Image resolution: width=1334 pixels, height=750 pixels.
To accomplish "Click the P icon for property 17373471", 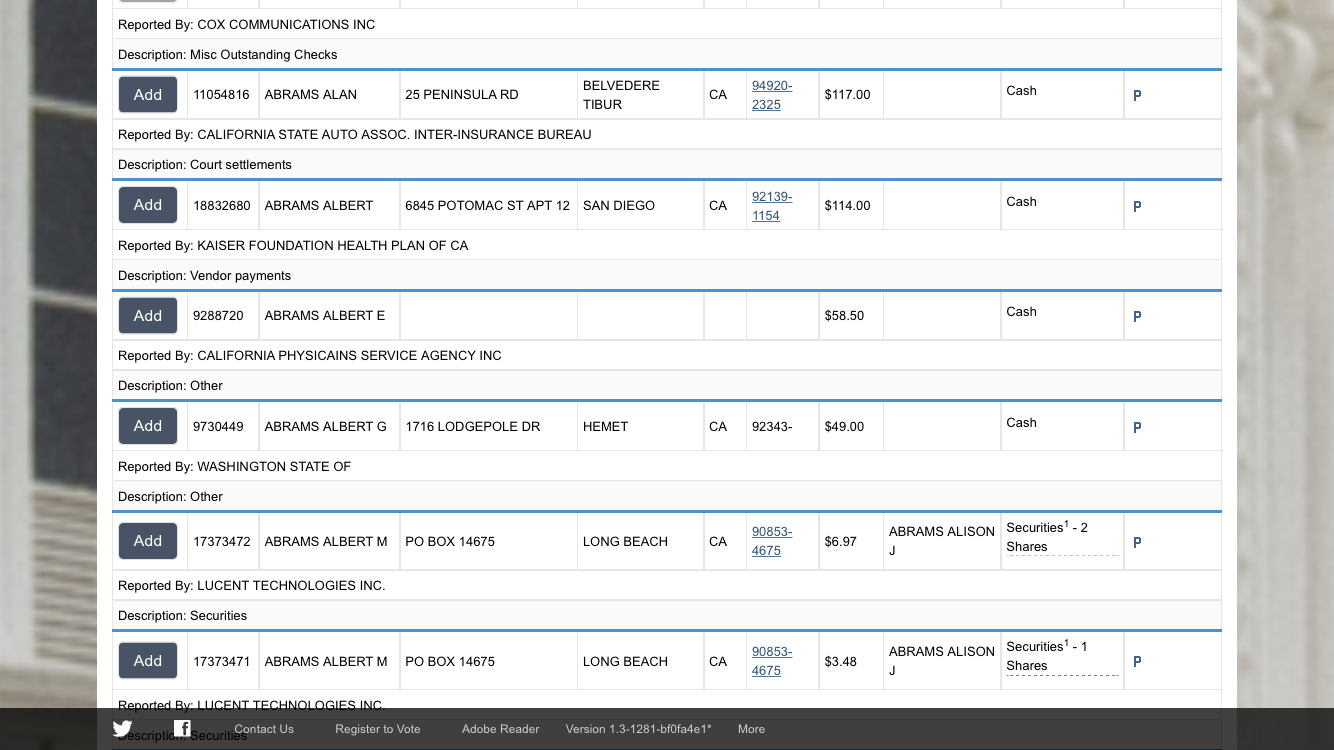I will (x=1137, y=662).
